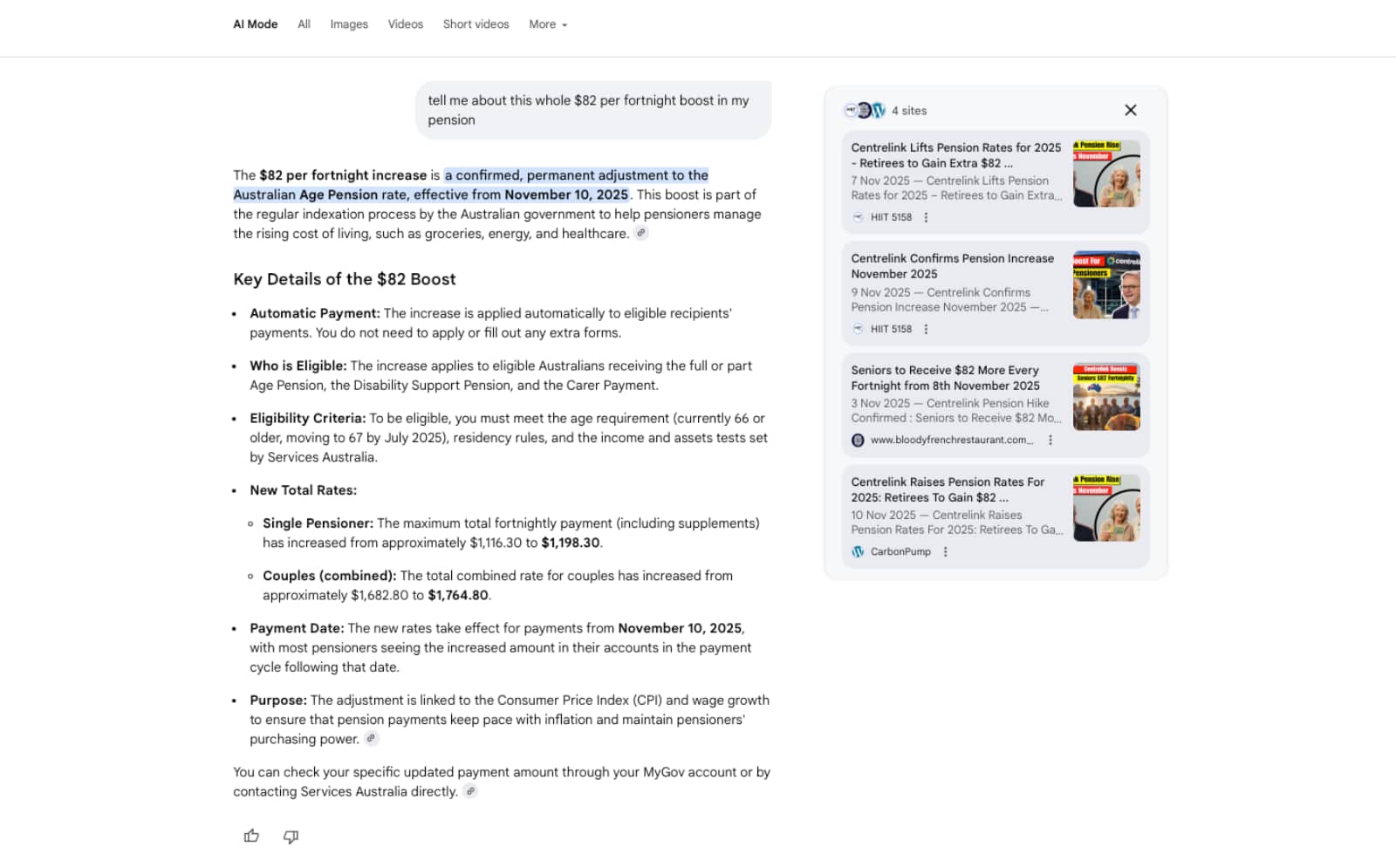Switch to the Videos tab
This screenshot has height=868, width=1396.
click(405, 24)
